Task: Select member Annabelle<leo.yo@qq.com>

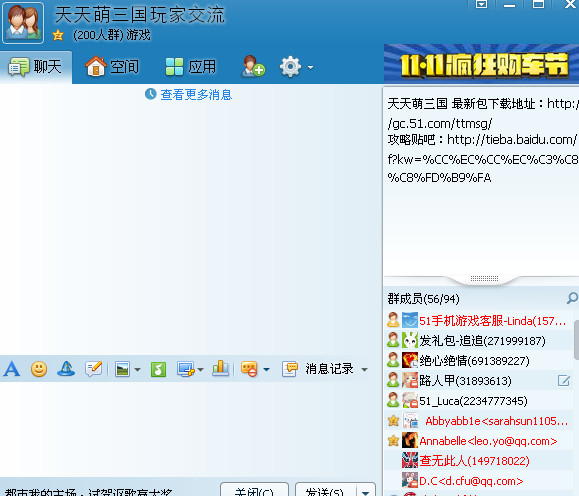Action: (479, 441)
